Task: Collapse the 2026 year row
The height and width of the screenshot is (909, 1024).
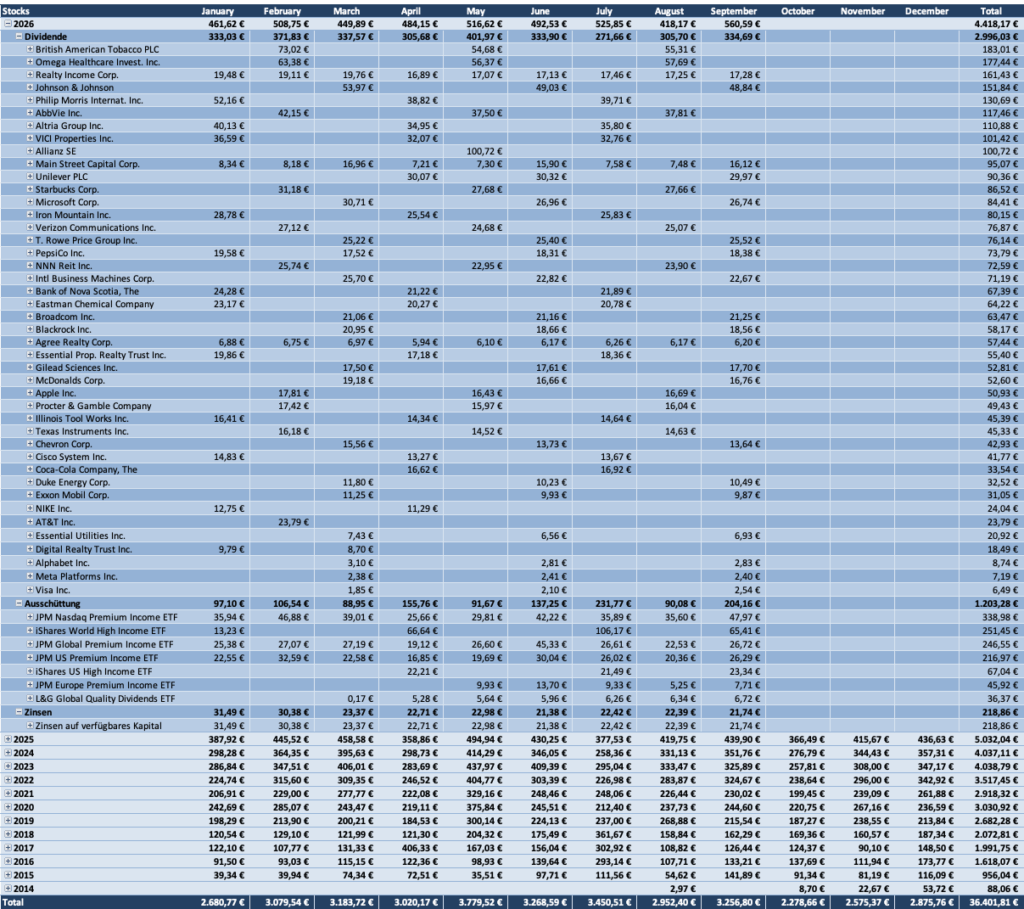Action: [8, 24]
